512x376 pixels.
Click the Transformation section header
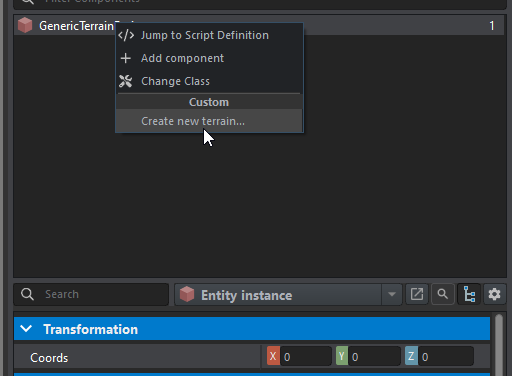tap(252, 329)
